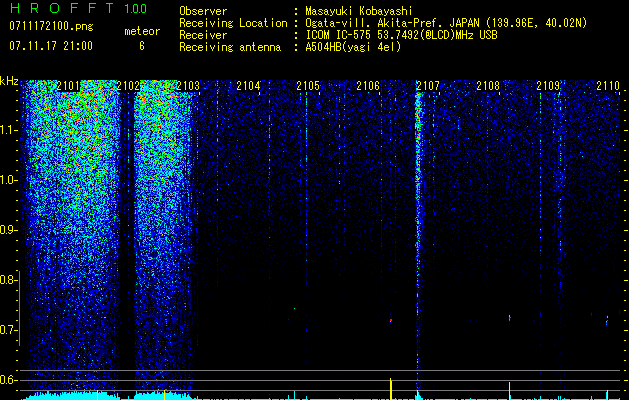
Task: Click the meteor echo dot before 2110
Action: coord(607,320)
